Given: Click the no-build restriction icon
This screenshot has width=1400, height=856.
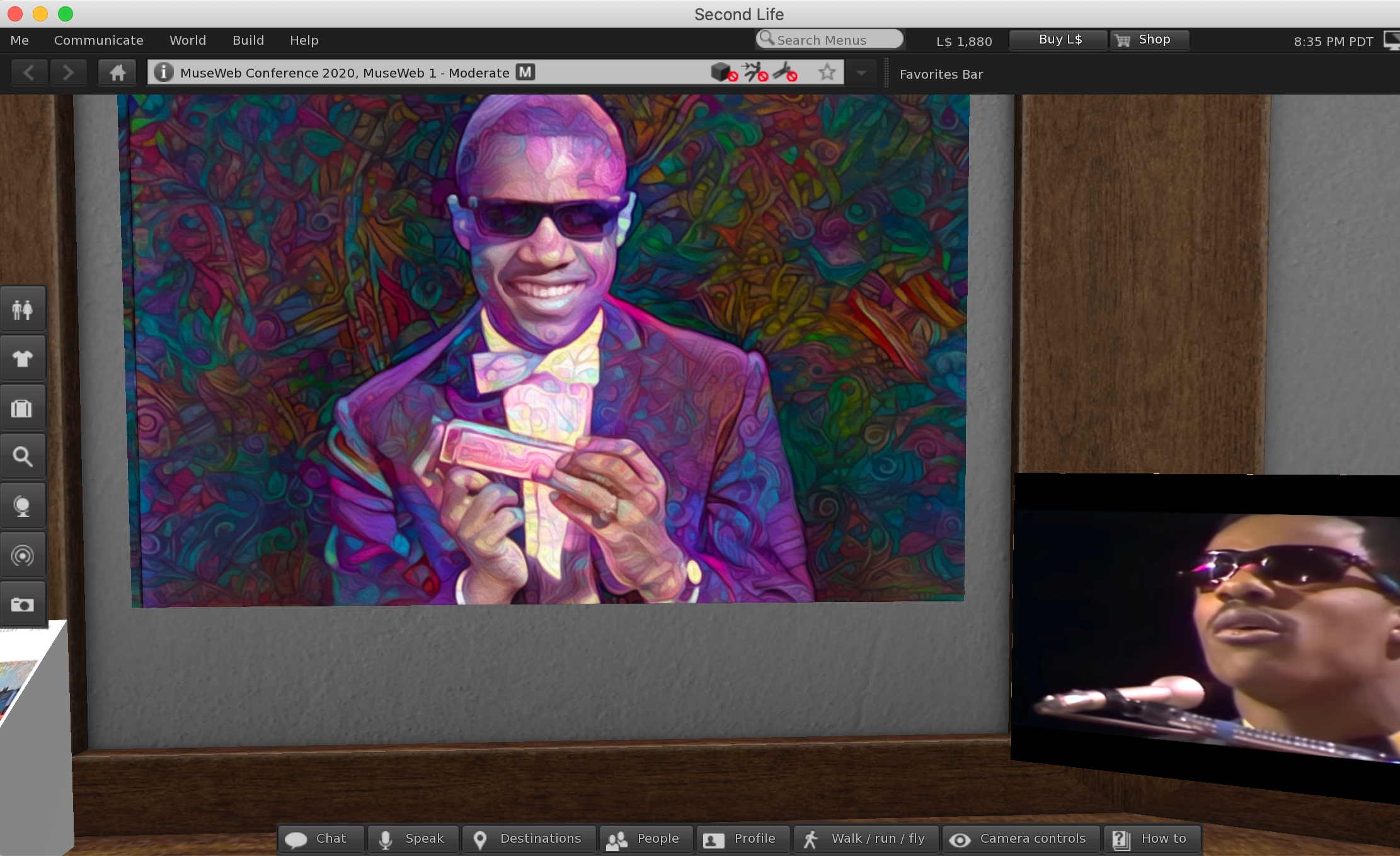Looking at the screenshot, I should tap(723, 72).
